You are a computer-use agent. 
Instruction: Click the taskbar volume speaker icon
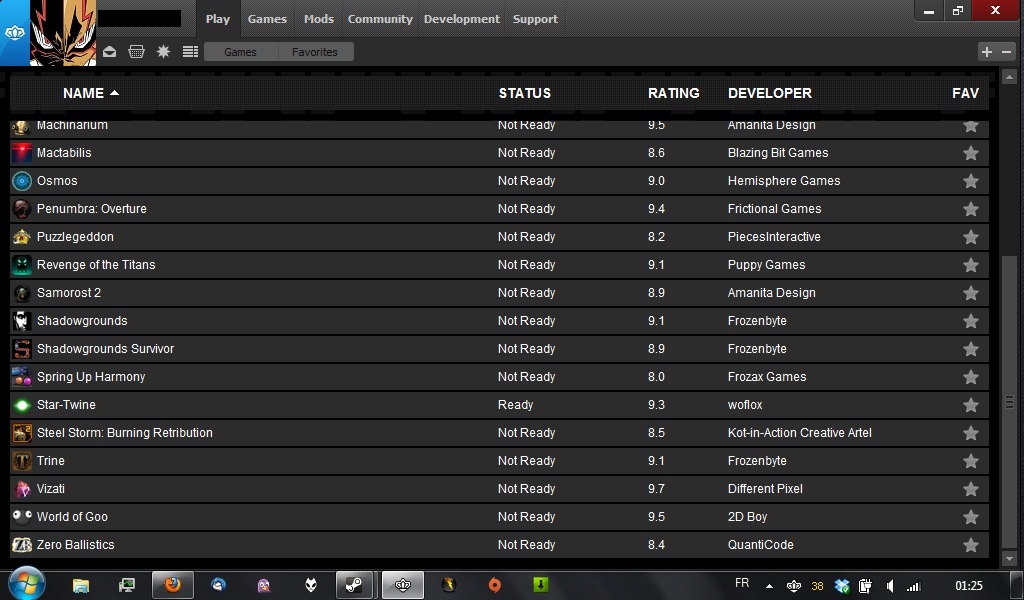pyautogui.click(x=889, y=586)
